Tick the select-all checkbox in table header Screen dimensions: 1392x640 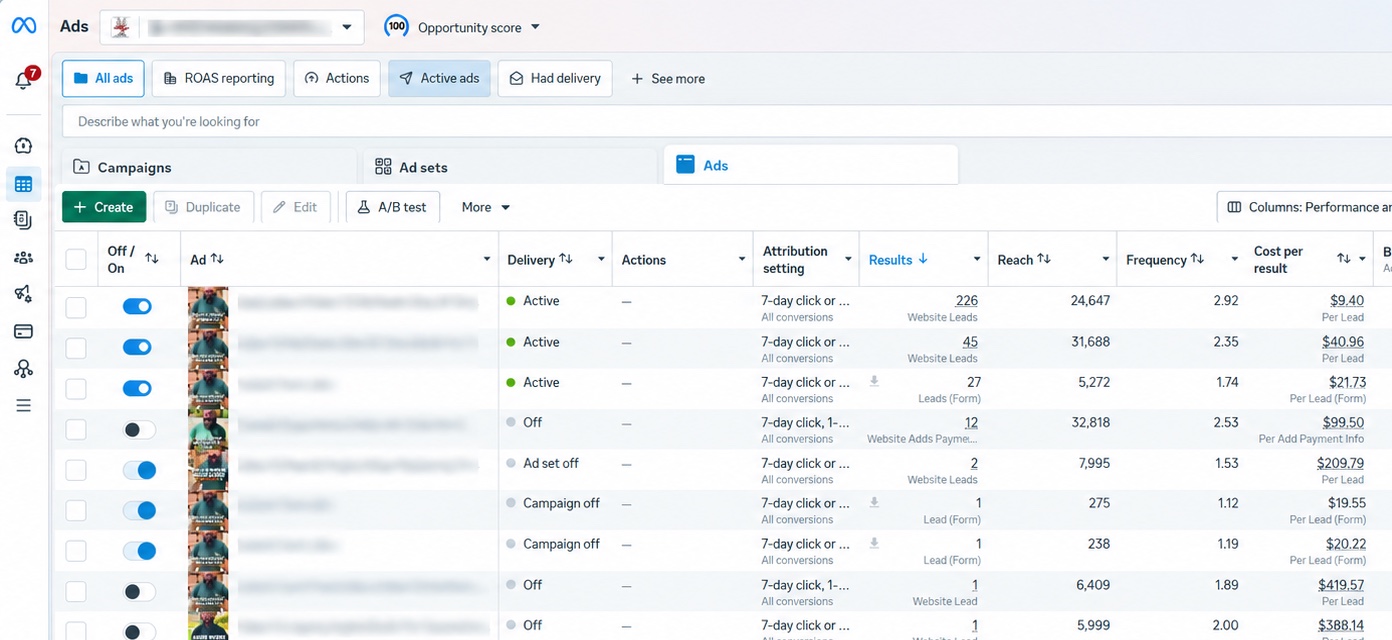point(76,260)
